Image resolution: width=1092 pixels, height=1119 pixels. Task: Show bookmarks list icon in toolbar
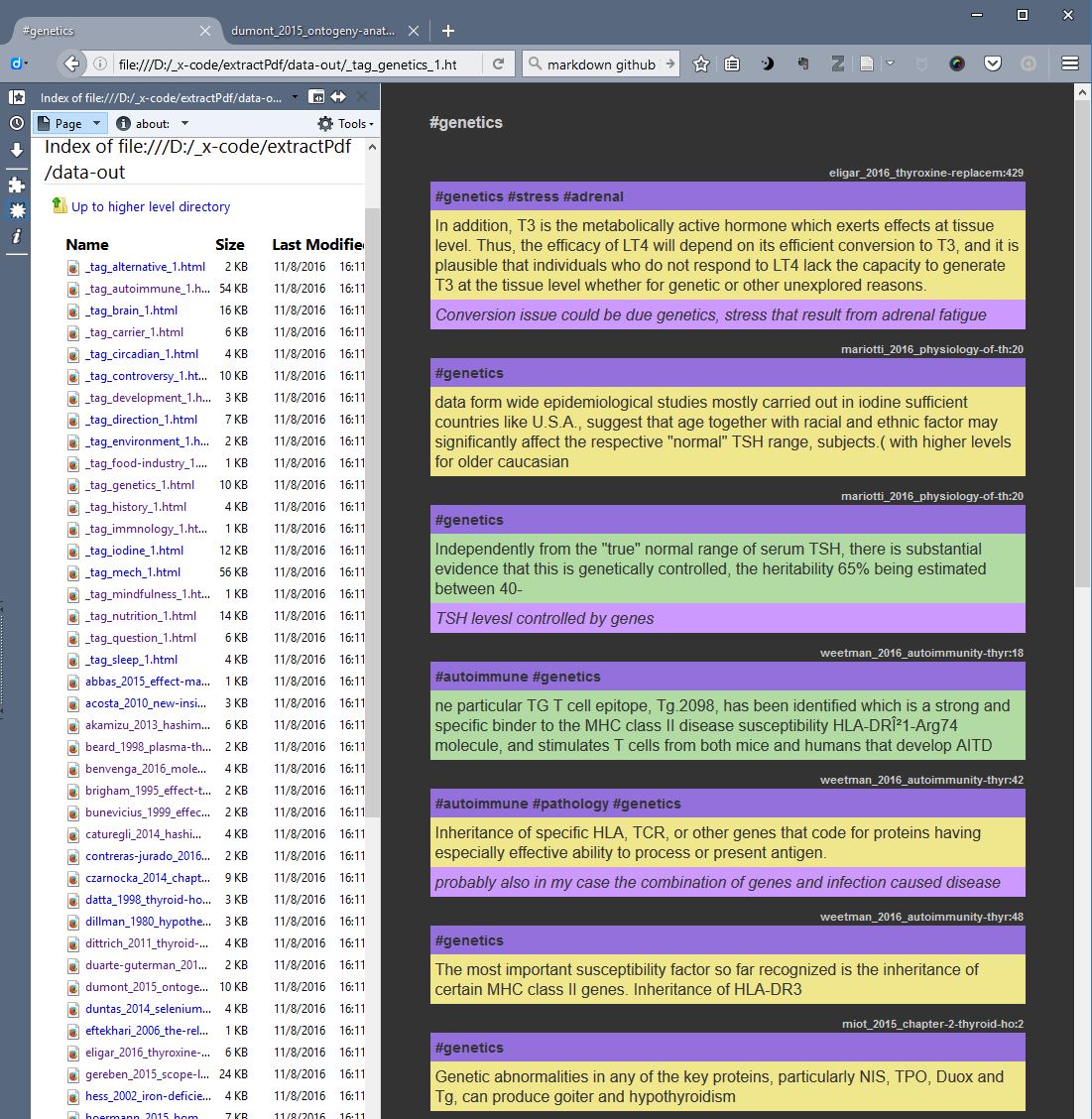tap(732, 64)
